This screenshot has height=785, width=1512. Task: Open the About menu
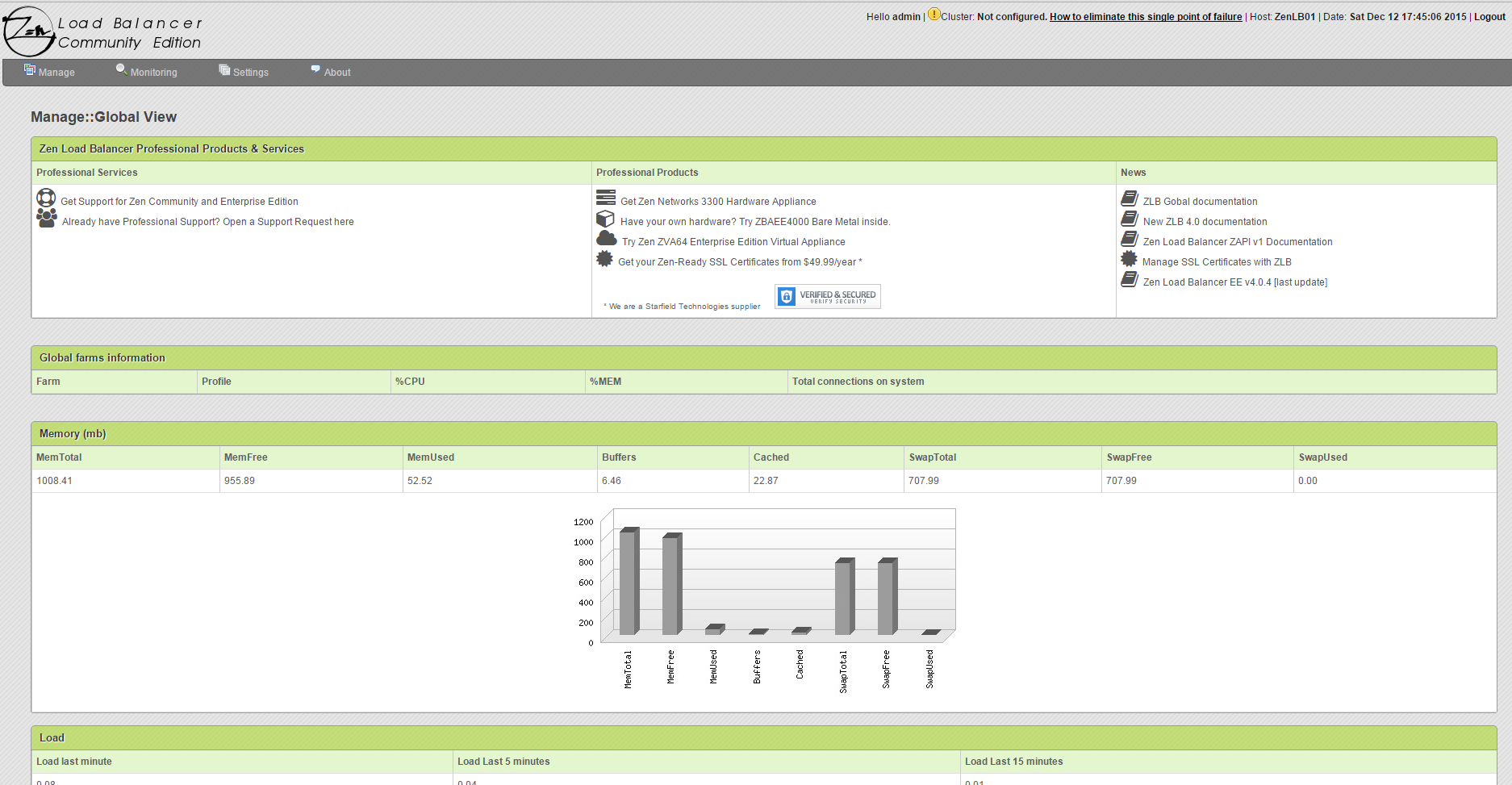tap(337, 73)
